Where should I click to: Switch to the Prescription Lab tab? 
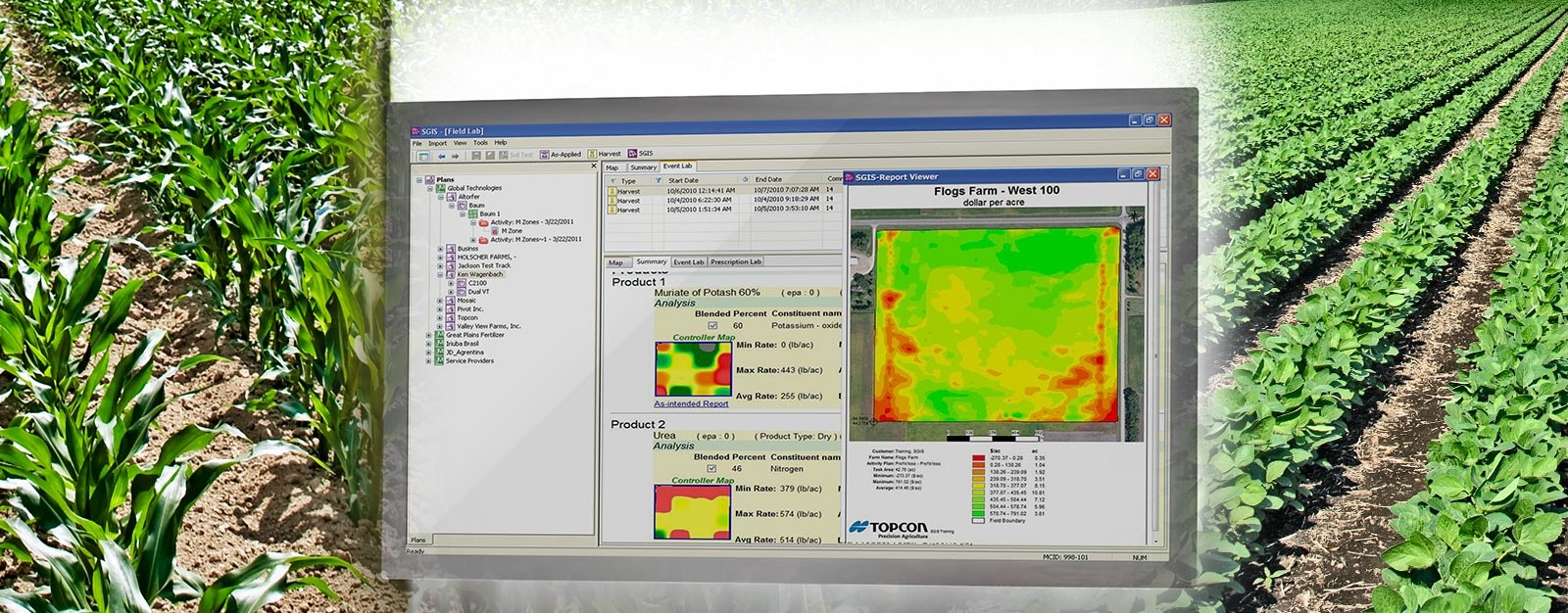tap(736, 261)
